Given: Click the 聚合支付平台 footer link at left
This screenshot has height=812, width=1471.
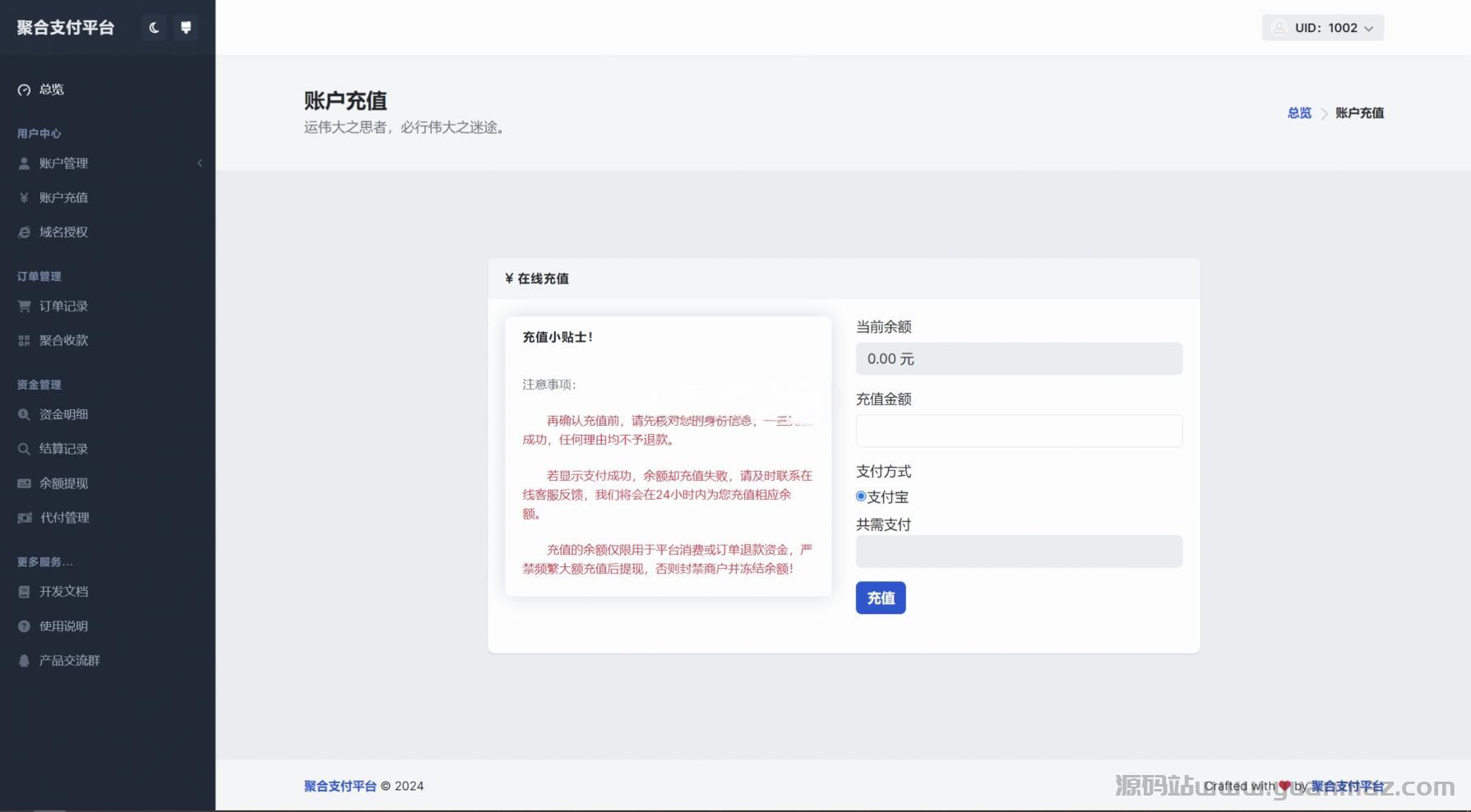Looking at the screenshot, I should (x=340, y=787).
